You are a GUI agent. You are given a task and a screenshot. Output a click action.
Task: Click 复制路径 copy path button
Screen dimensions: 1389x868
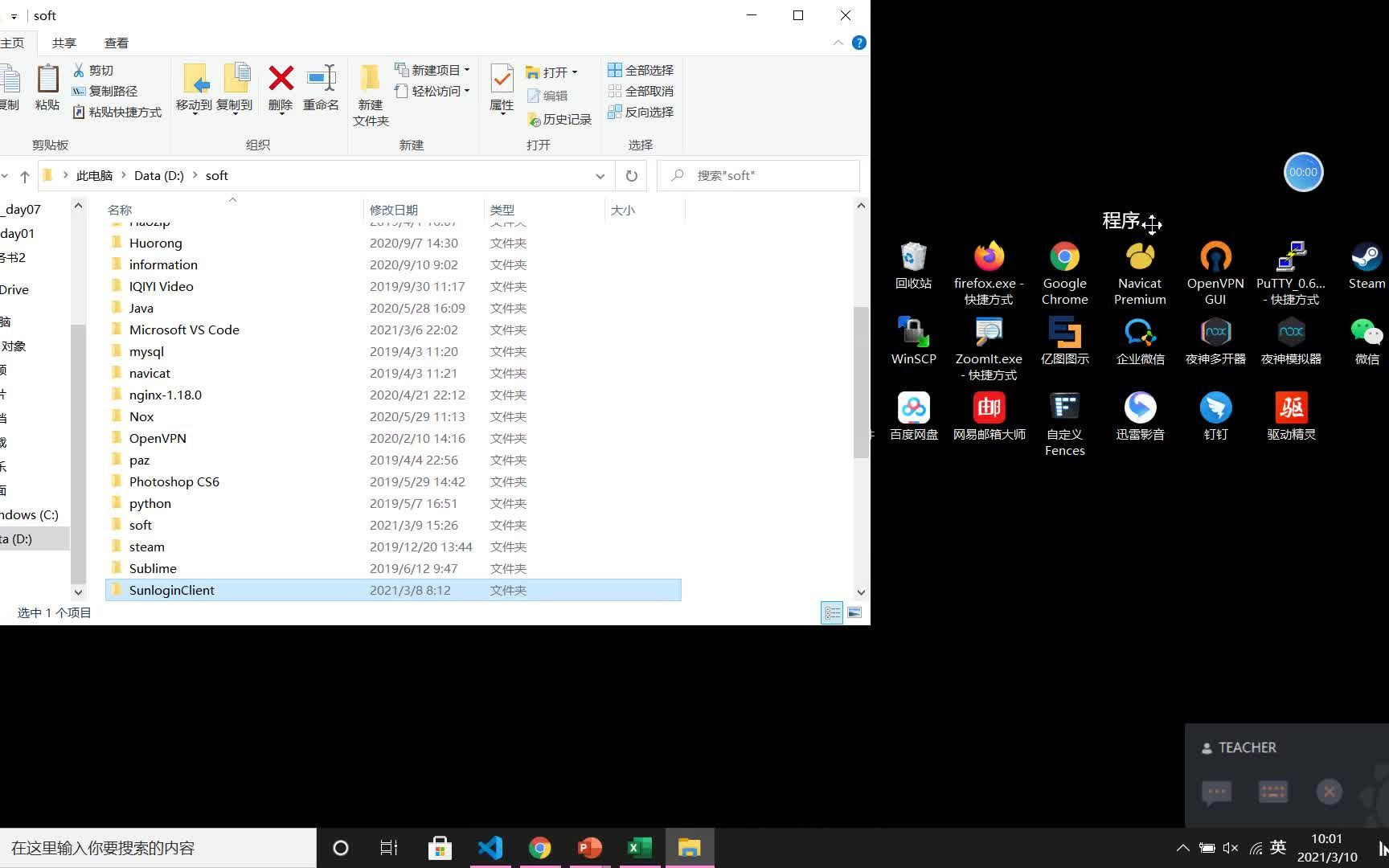tap(104, 91)
